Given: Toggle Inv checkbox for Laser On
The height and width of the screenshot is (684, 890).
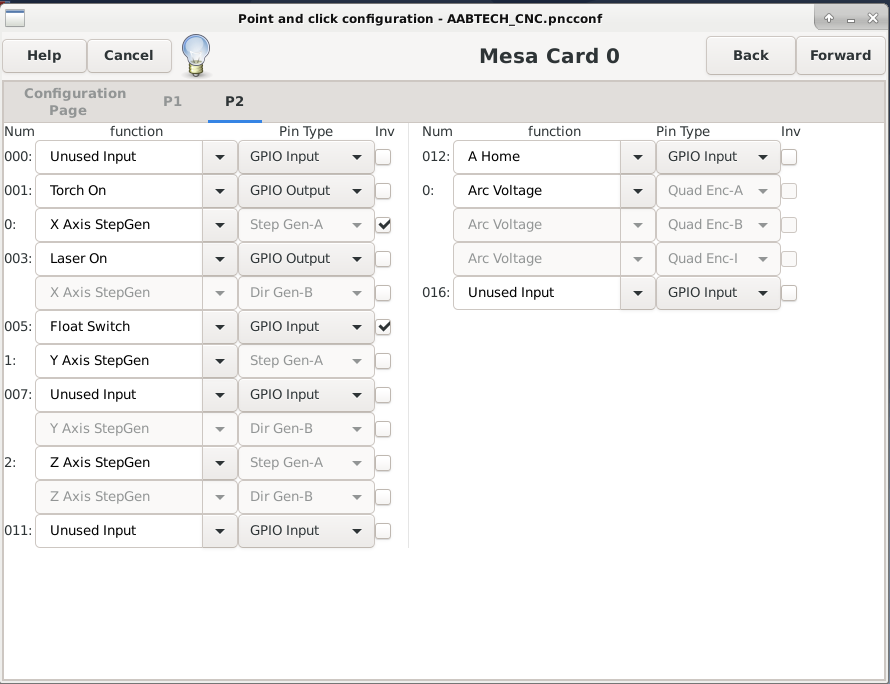Looking at the screenshot, I should pos(383,259).
